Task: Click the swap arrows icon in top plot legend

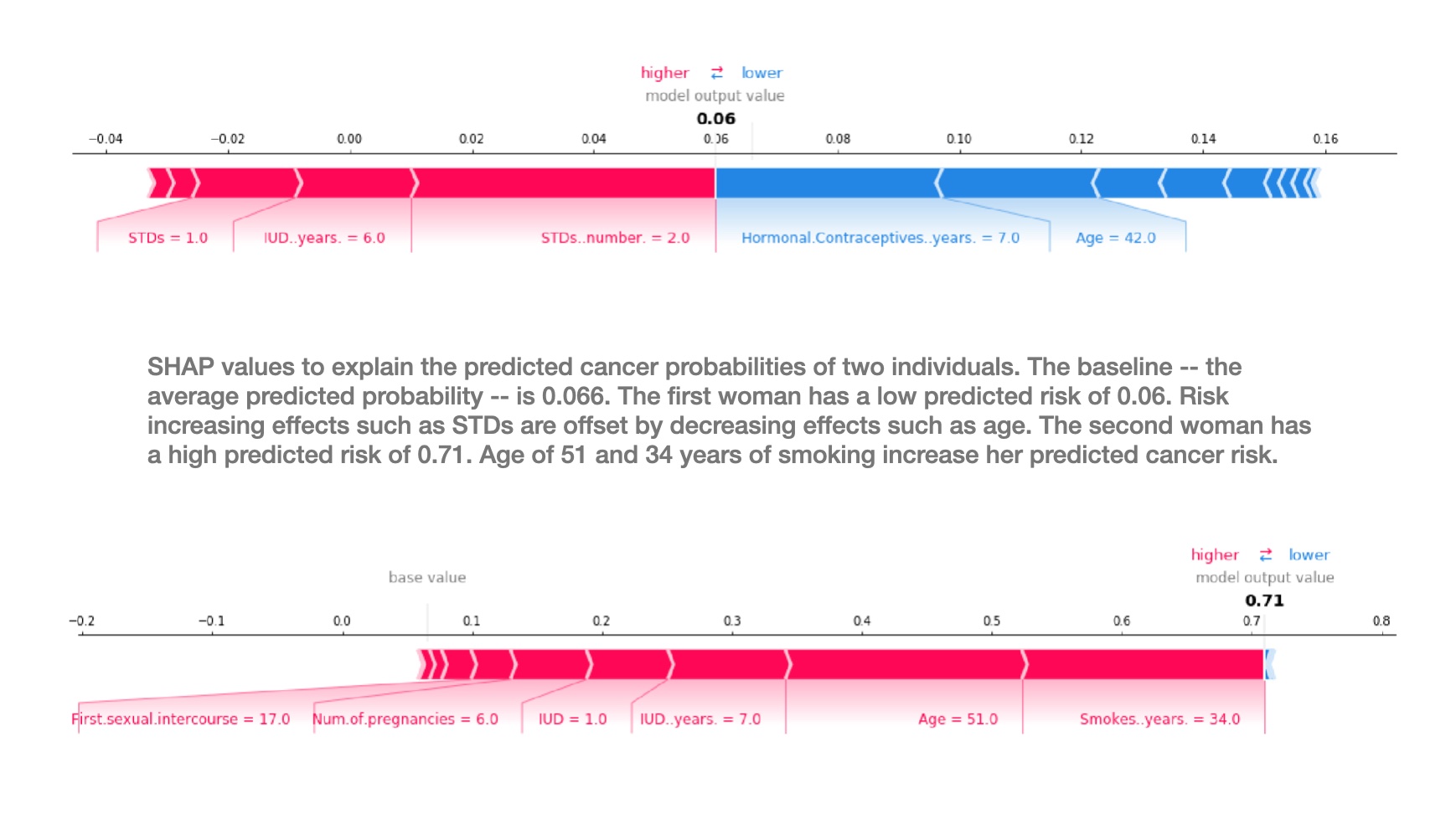Action: pos(716,73)
